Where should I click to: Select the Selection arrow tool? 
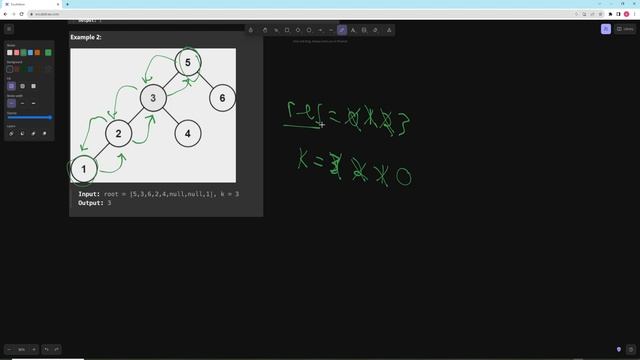point(276,30)
